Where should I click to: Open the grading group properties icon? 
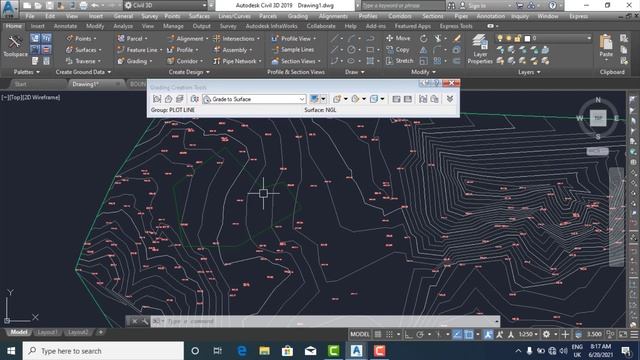click(x=423, y=99)
